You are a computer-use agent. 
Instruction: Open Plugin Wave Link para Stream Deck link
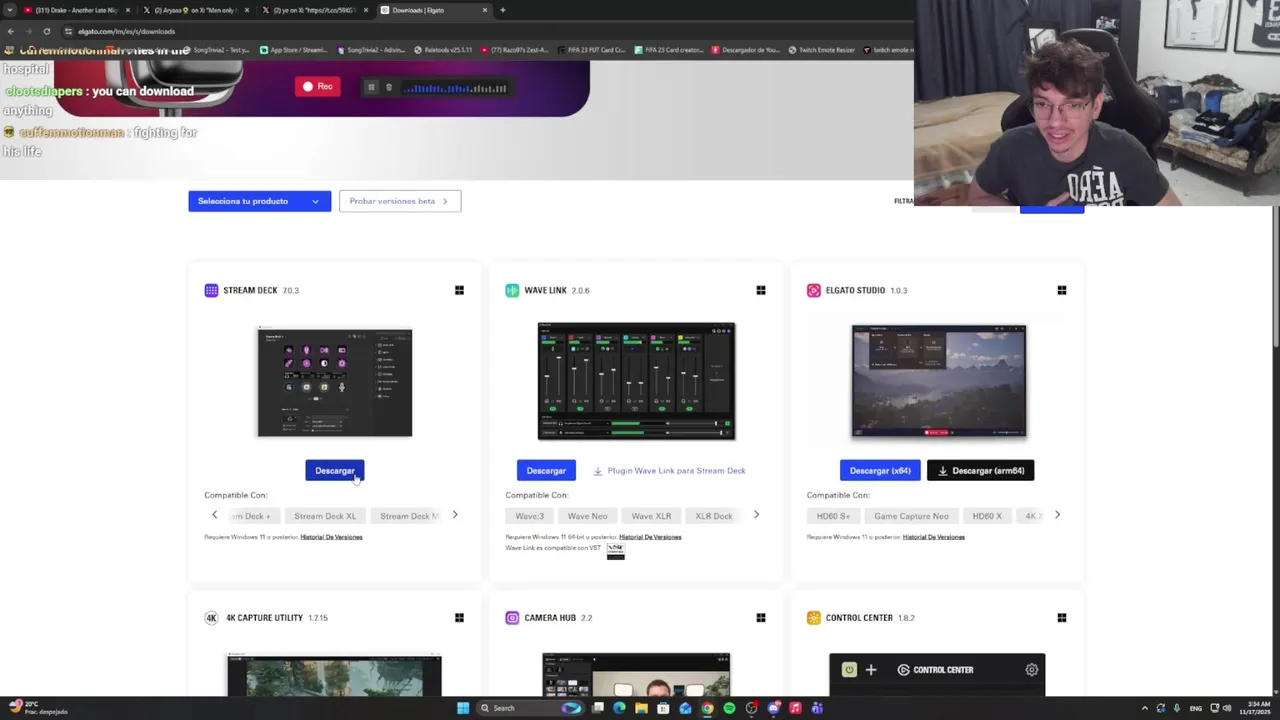coord(669,470)
